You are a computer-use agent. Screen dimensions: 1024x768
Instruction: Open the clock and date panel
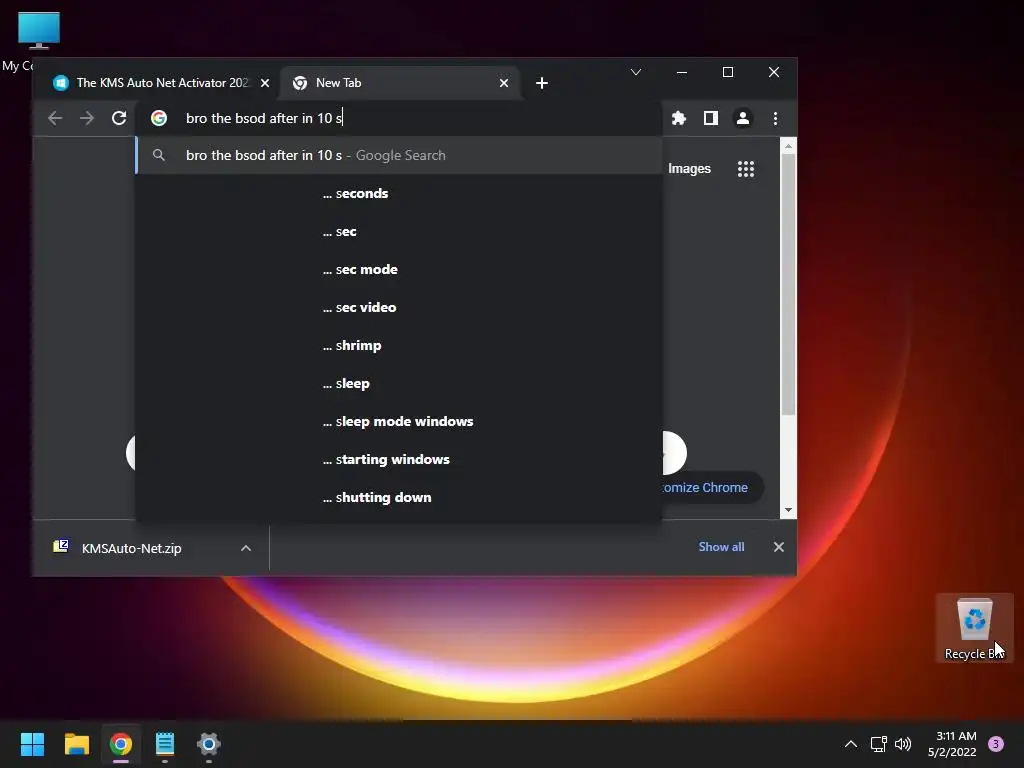tap(952, 744)
